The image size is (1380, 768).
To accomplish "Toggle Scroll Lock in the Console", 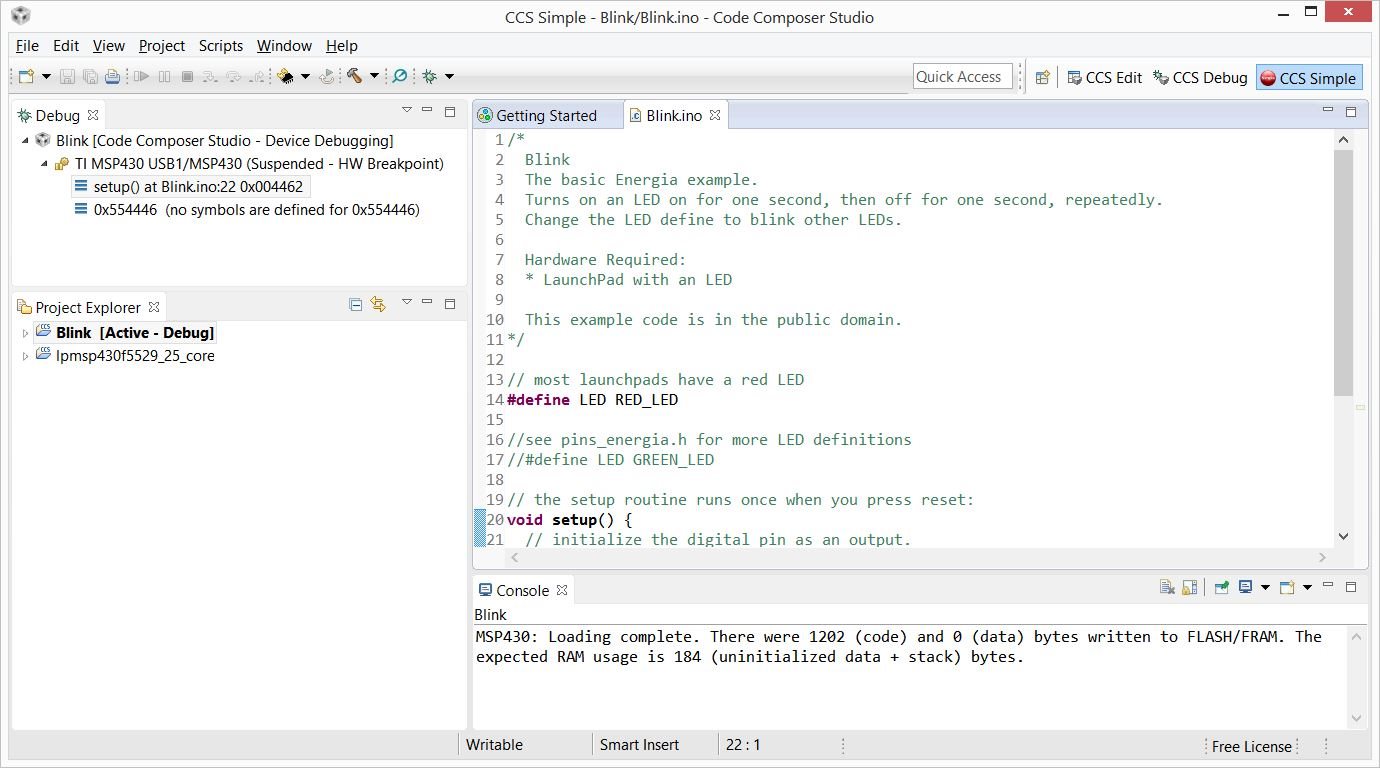I will pos(1190,588).
